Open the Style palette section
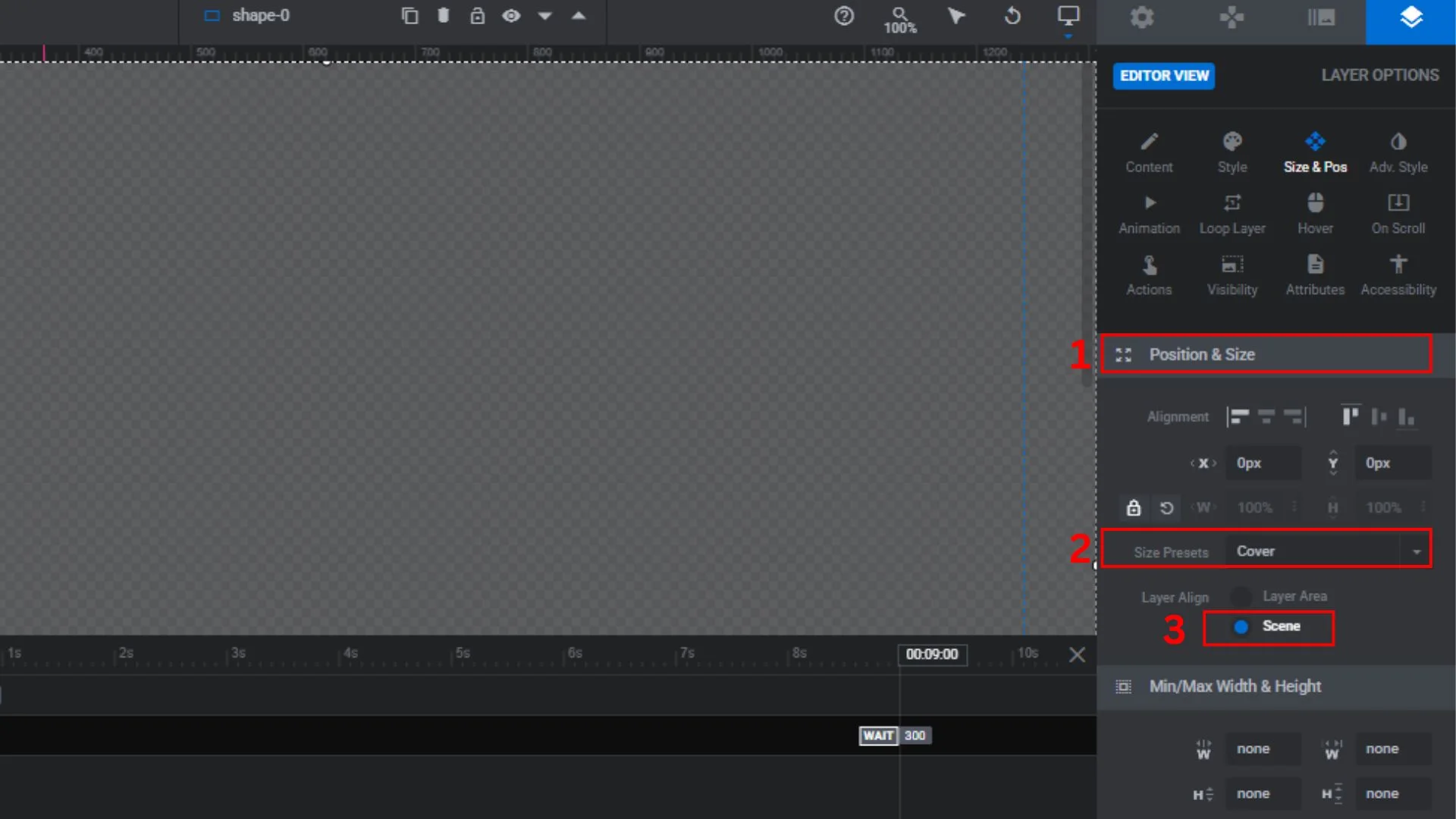The image size is (1456, 819). click(1232, 152)
